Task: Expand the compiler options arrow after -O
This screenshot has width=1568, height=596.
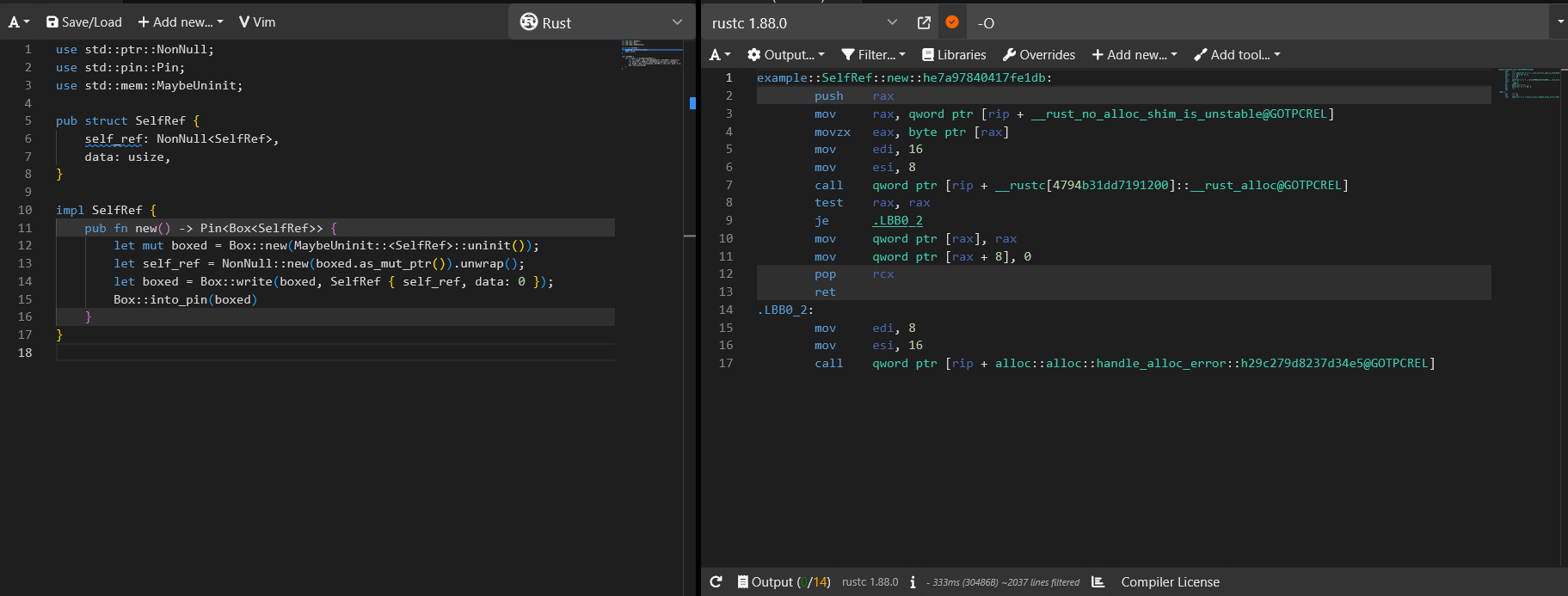Action: [x=1560, y=22]
